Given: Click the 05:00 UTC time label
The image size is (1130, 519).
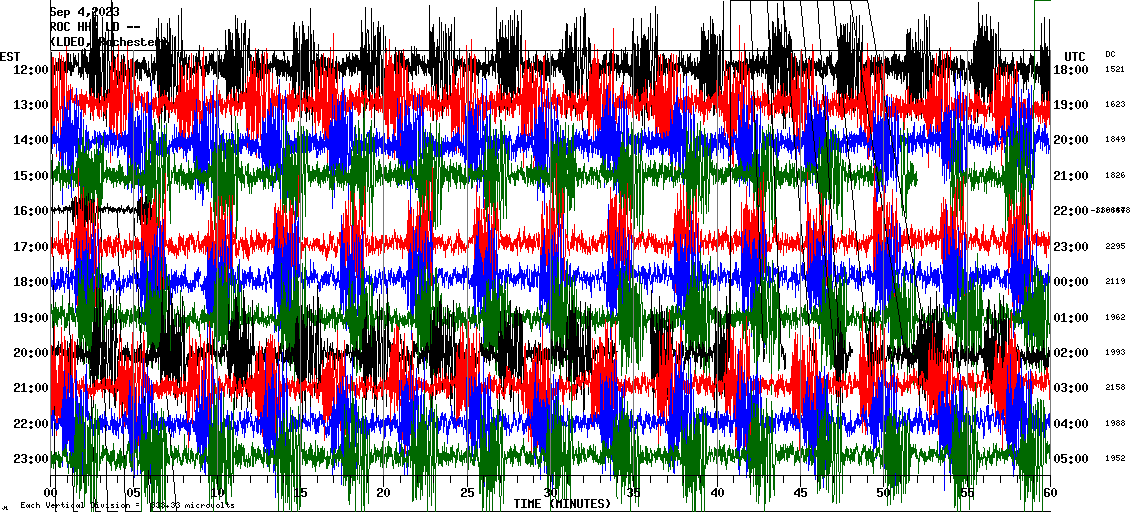Looking at the screenshot, I should pyautogui.click(x=1071, y=459).
